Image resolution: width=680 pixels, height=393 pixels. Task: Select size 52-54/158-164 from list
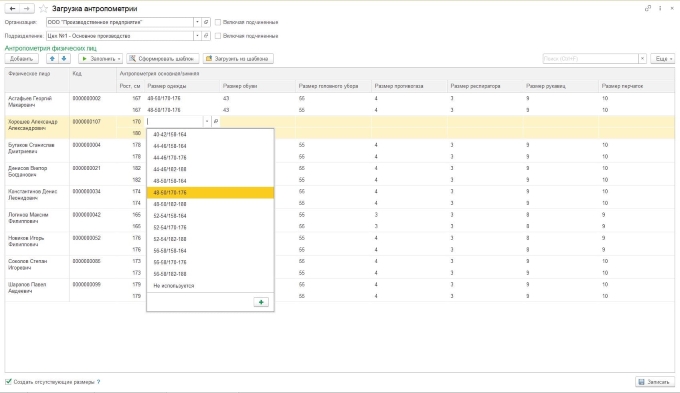pyautogui.click(x=210, y=216)
